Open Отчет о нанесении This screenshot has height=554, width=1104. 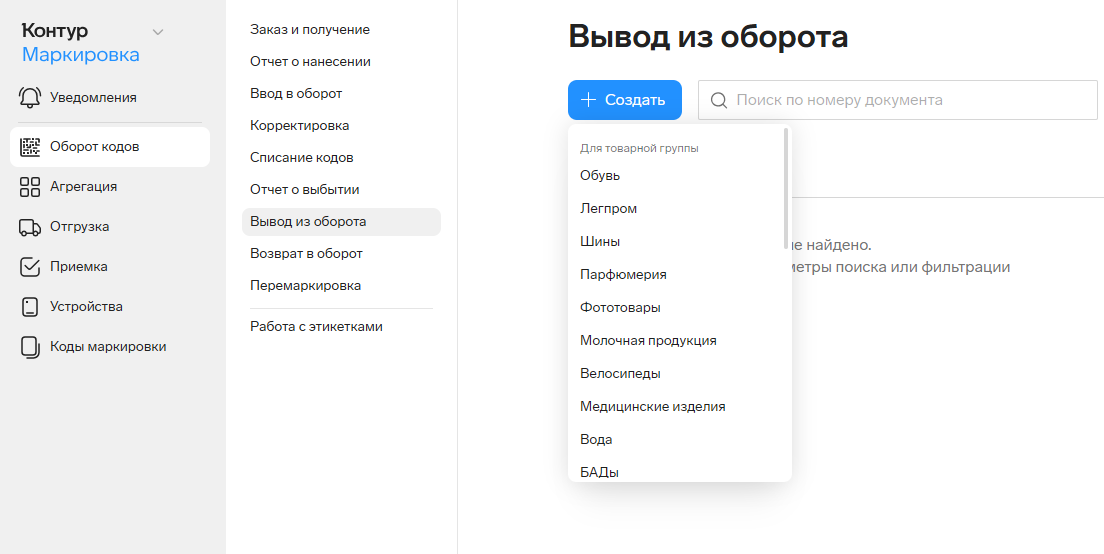310,61
